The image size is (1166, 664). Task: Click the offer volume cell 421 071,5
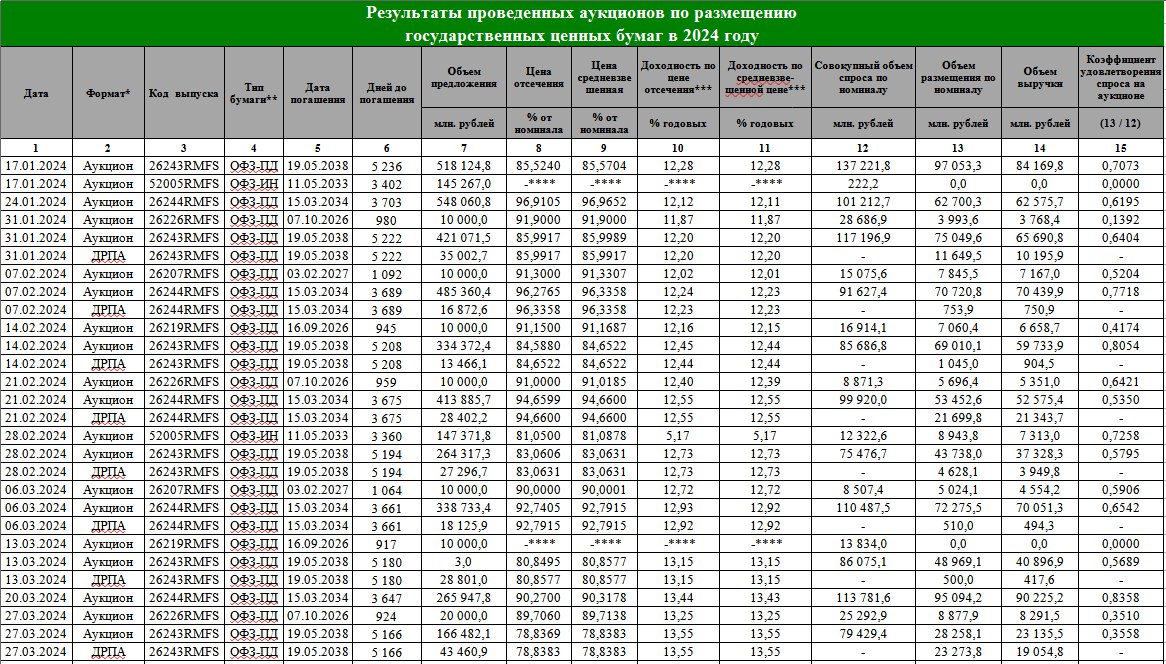(464, 238)
